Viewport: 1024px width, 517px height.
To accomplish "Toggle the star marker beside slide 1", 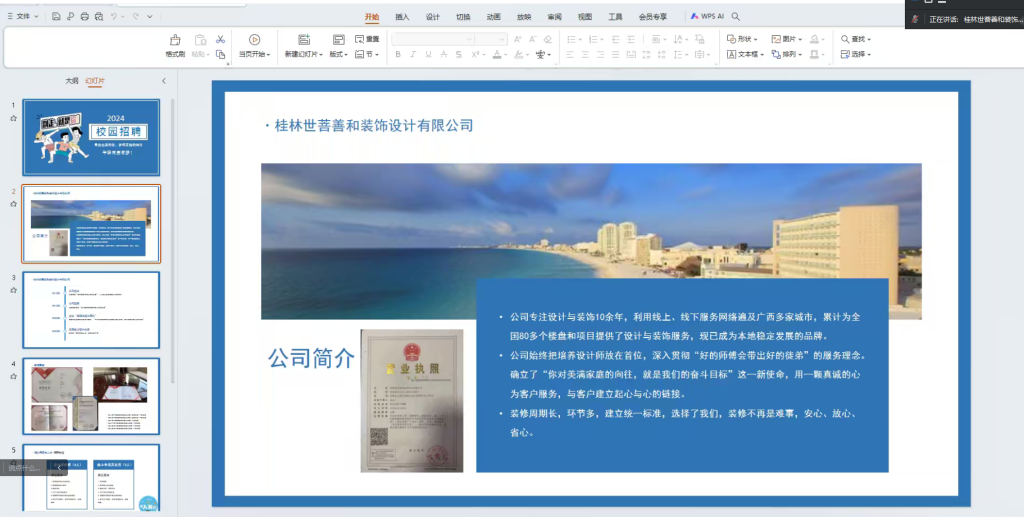I will (x=13, y=118).
